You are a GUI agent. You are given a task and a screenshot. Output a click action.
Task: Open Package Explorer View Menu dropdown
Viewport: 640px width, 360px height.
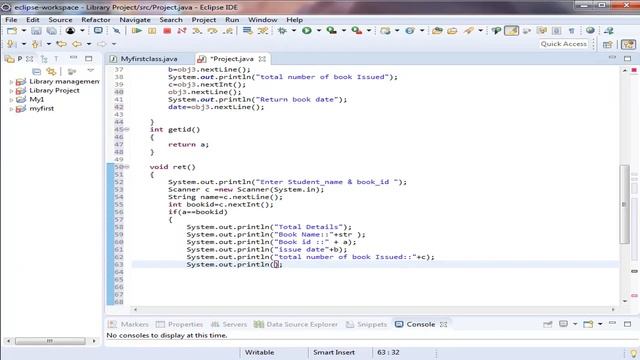click(x=91, y=71)
